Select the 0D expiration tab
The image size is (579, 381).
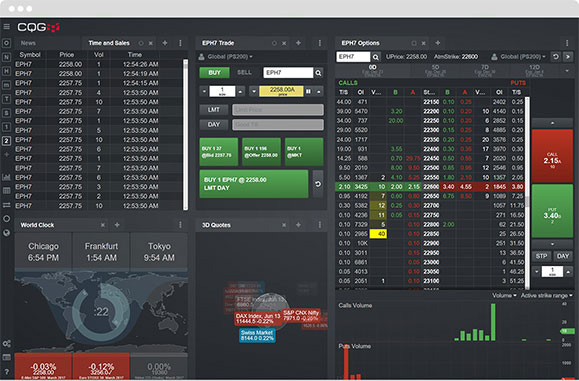(373, 70)
